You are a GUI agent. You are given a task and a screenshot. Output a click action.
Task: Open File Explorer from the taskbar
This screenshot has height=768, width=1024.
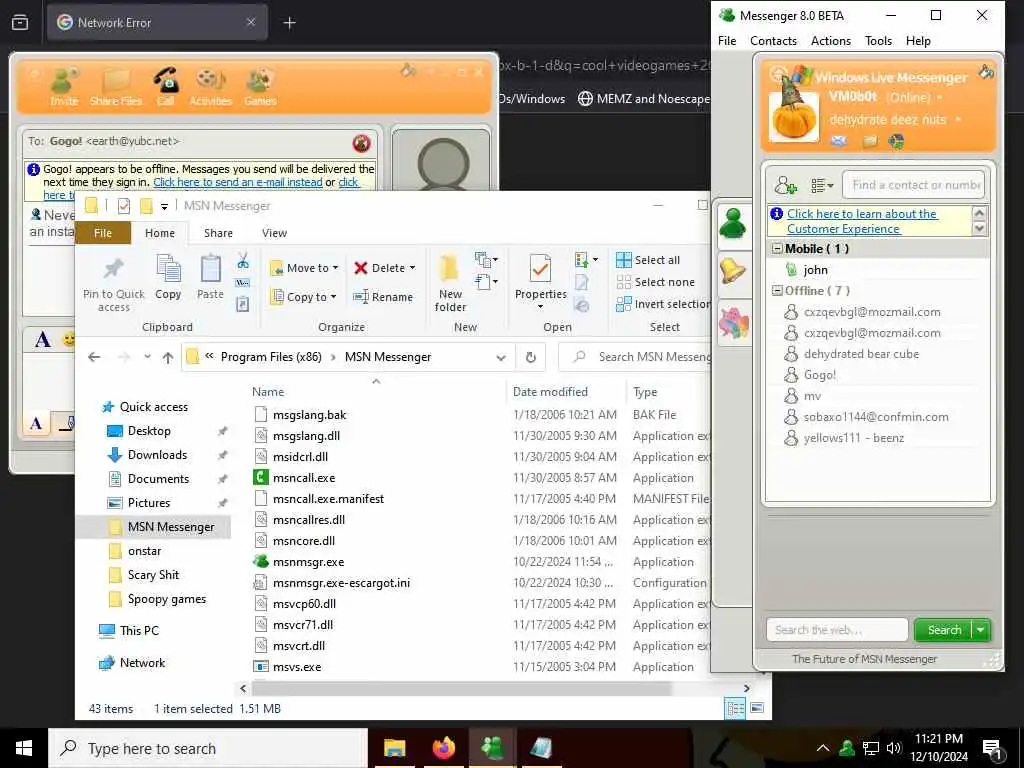(394, 748)
